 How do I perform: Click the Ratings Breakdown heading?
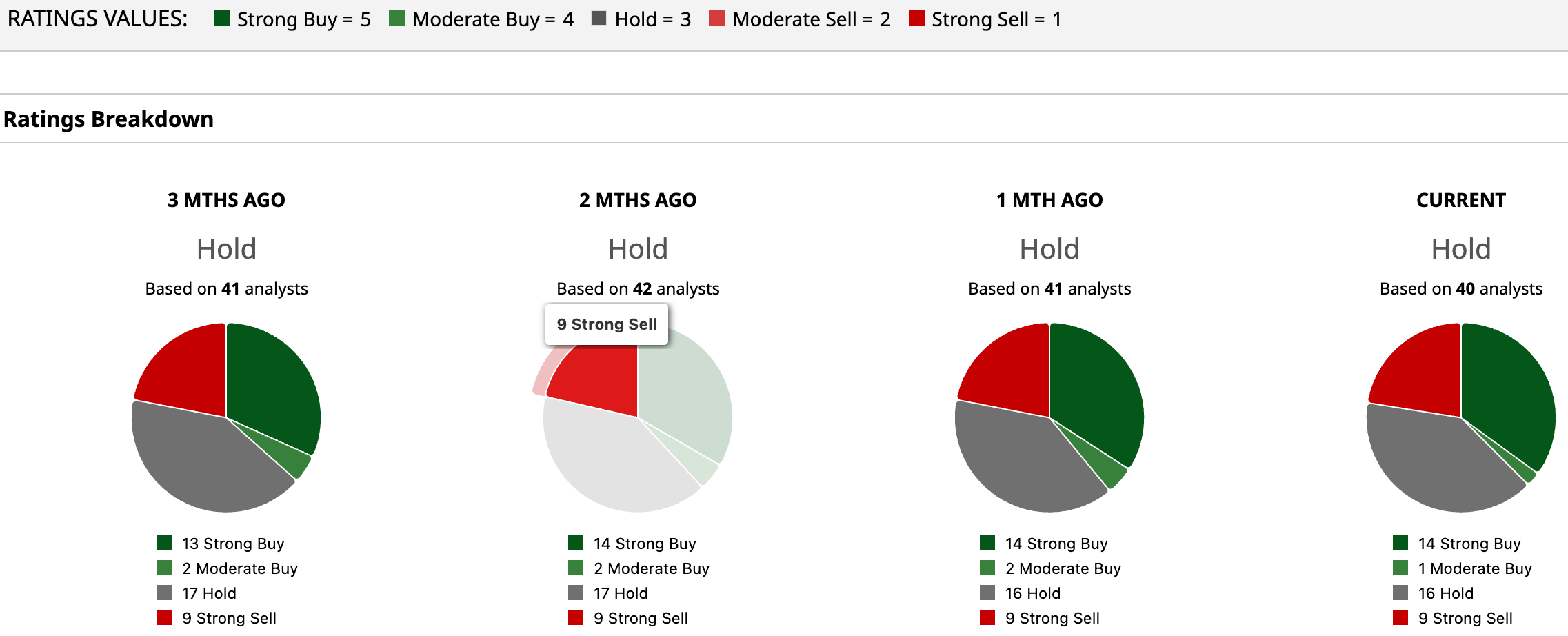(x=108, y=119)
